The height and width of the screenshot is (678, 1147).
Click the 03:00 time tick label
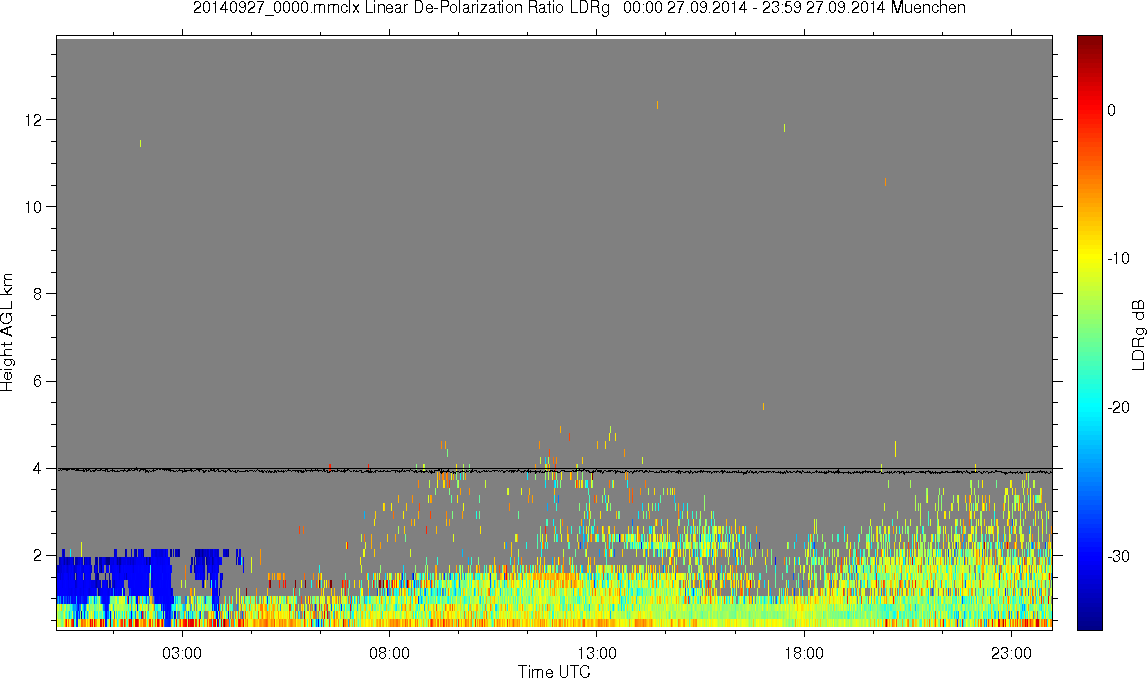coord(181,653)
